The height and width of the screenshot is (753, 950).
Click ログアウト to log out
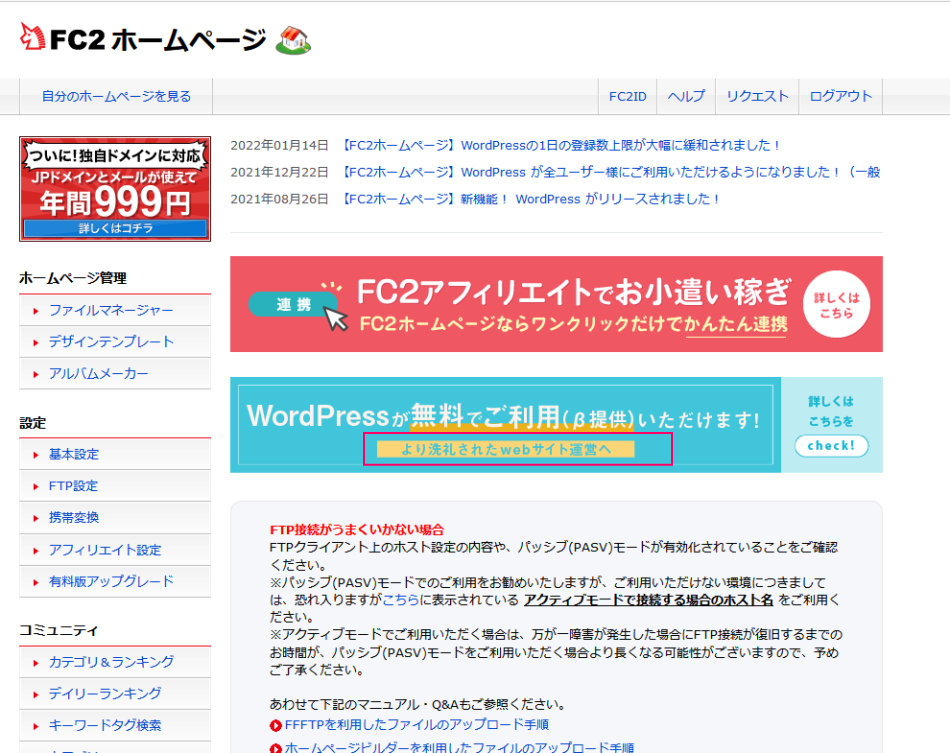pyautogui.click(x=840, y=96)
